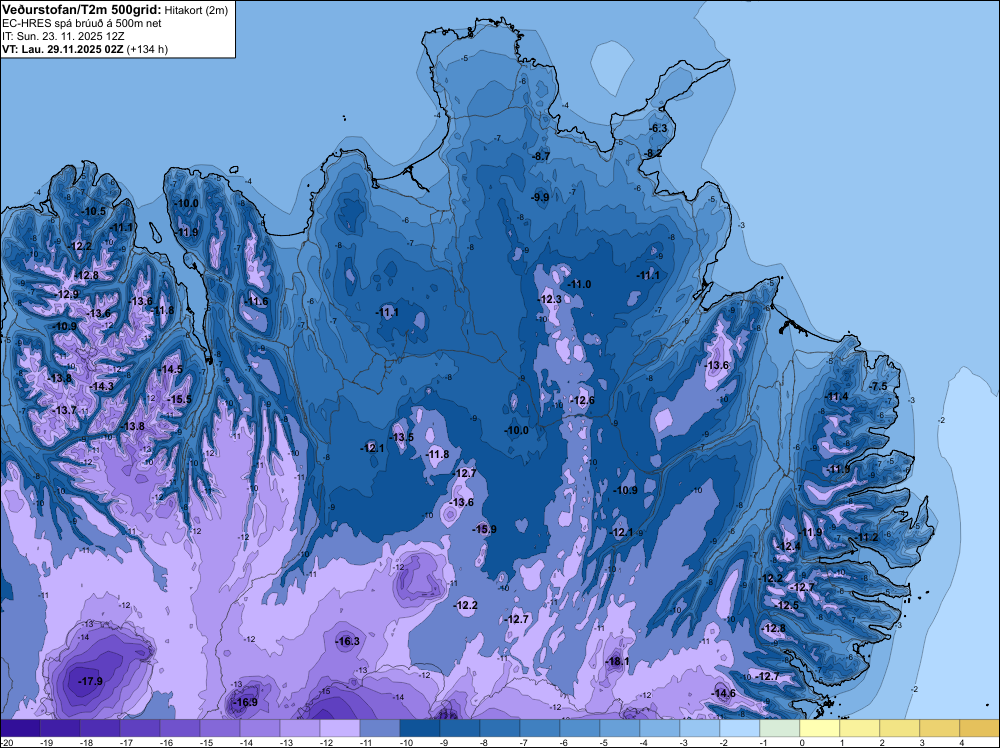The image size is (1000, 748).
Task: Pick the pale green legend swatch between -1 and 0
Action: [779, 728]
